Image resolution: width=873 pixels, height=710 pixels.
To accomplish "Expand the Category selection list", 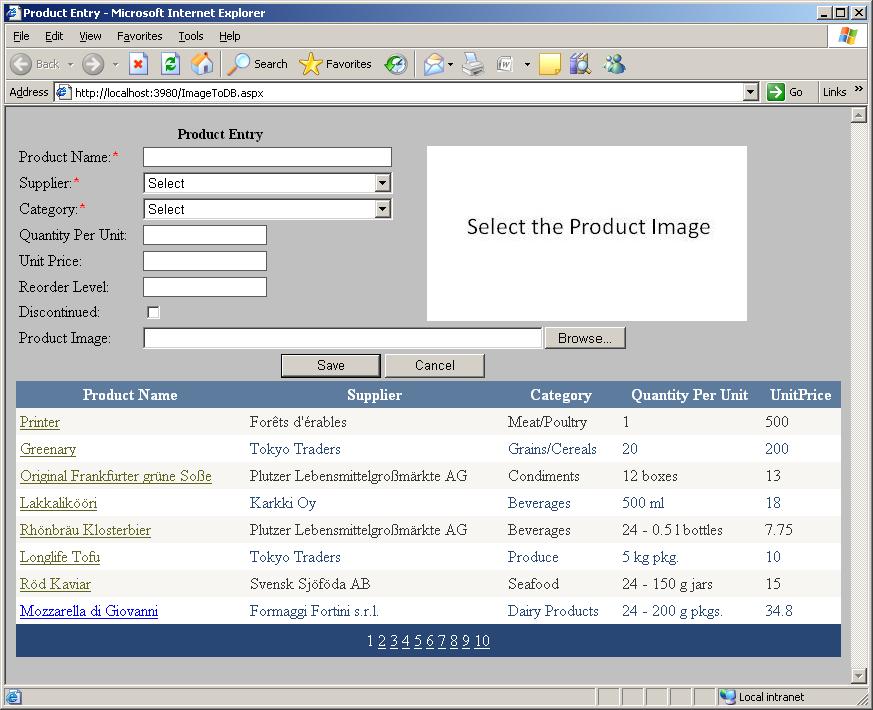I will point(383,209).
